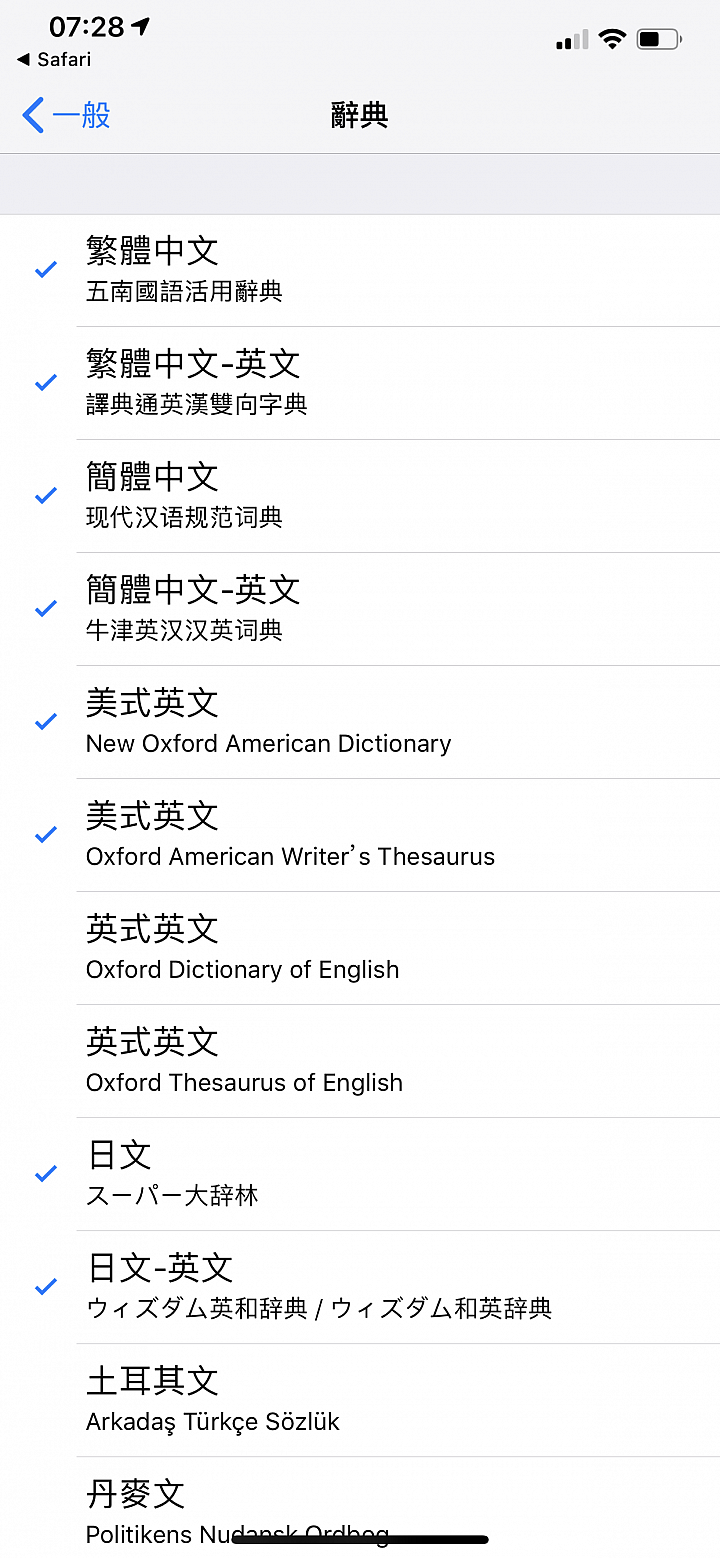Viewport: 720px width, 1558px height.
Task: Uncheck the 五南國語活用辭典 checkmark
Action: coord(46,270)
